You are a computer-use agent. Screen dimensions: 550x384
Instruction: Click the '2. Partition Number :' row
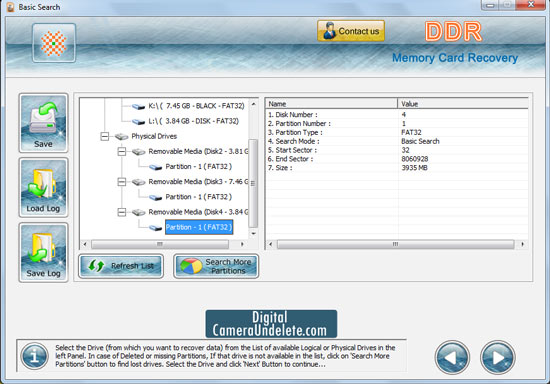coord(397,123)
